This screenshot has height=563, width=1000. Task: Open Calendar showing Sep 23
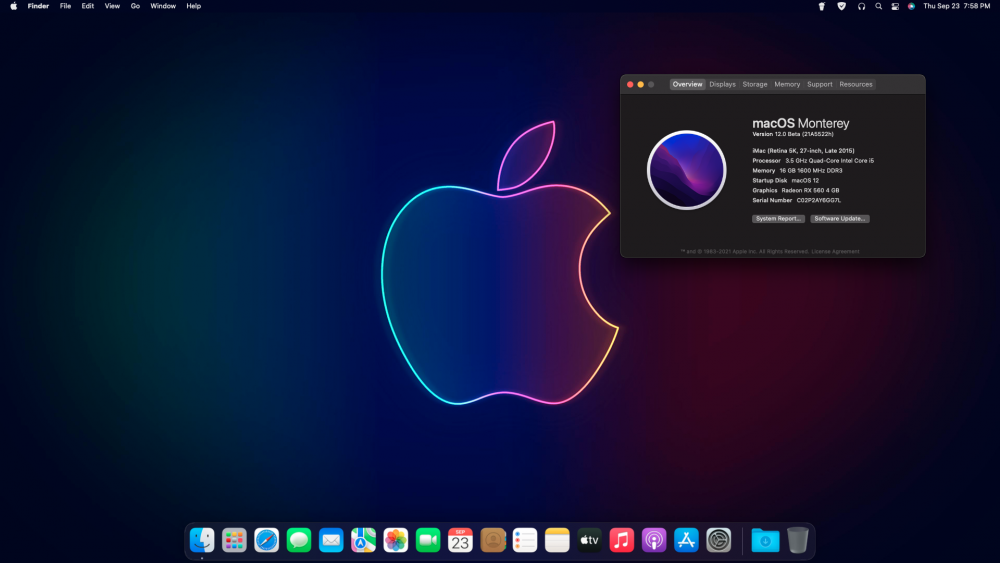(460, 540)
